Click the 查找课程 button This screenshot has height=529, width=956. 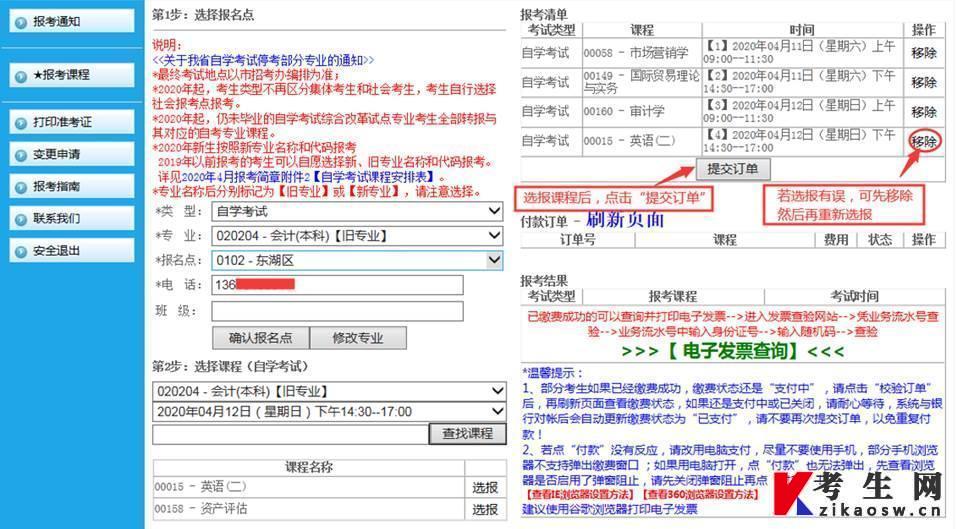[x=468, y=433]
